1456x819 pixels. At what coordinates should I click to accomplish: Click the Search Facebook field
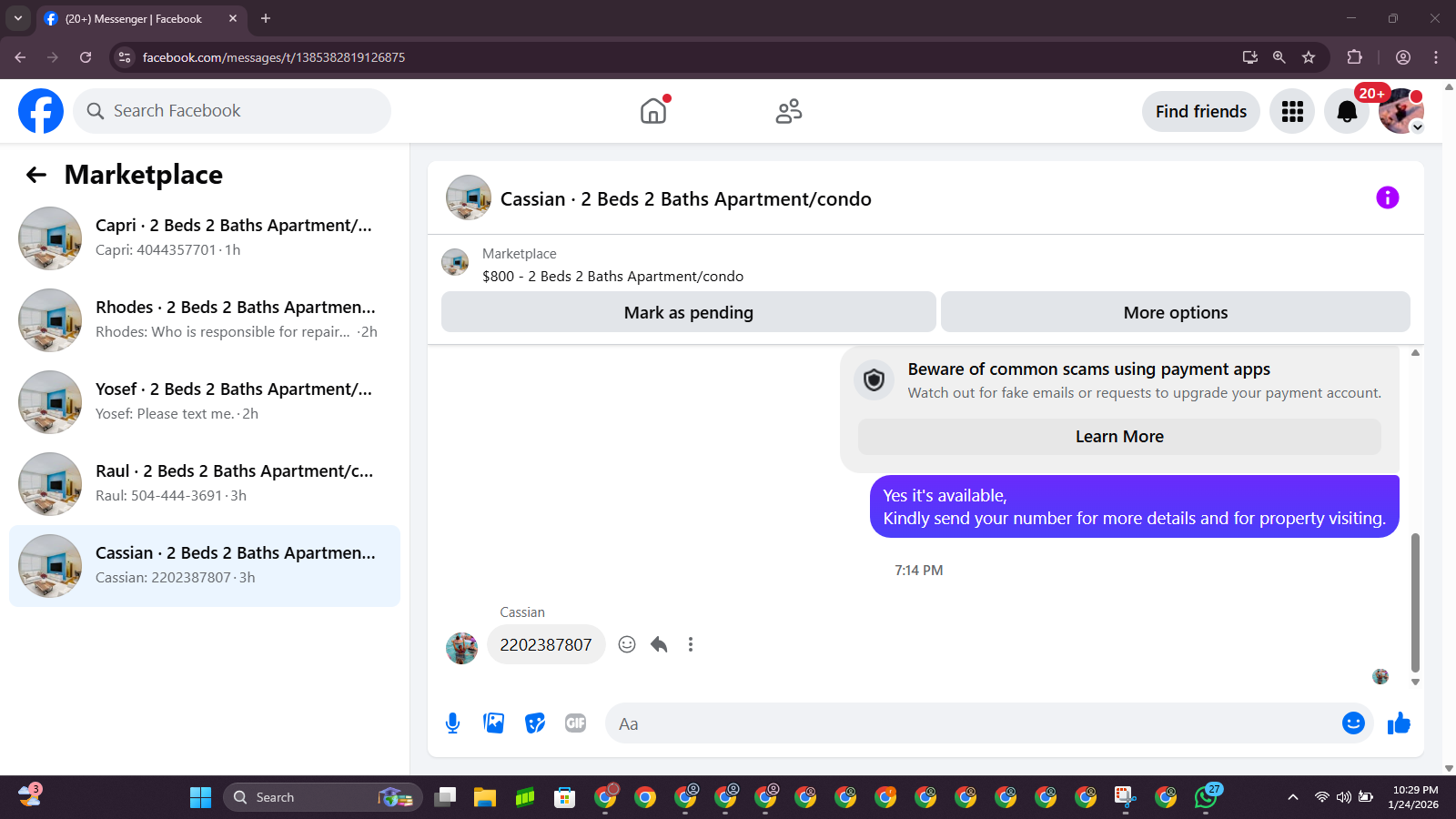pyautogui.click(x=232, y=111)
